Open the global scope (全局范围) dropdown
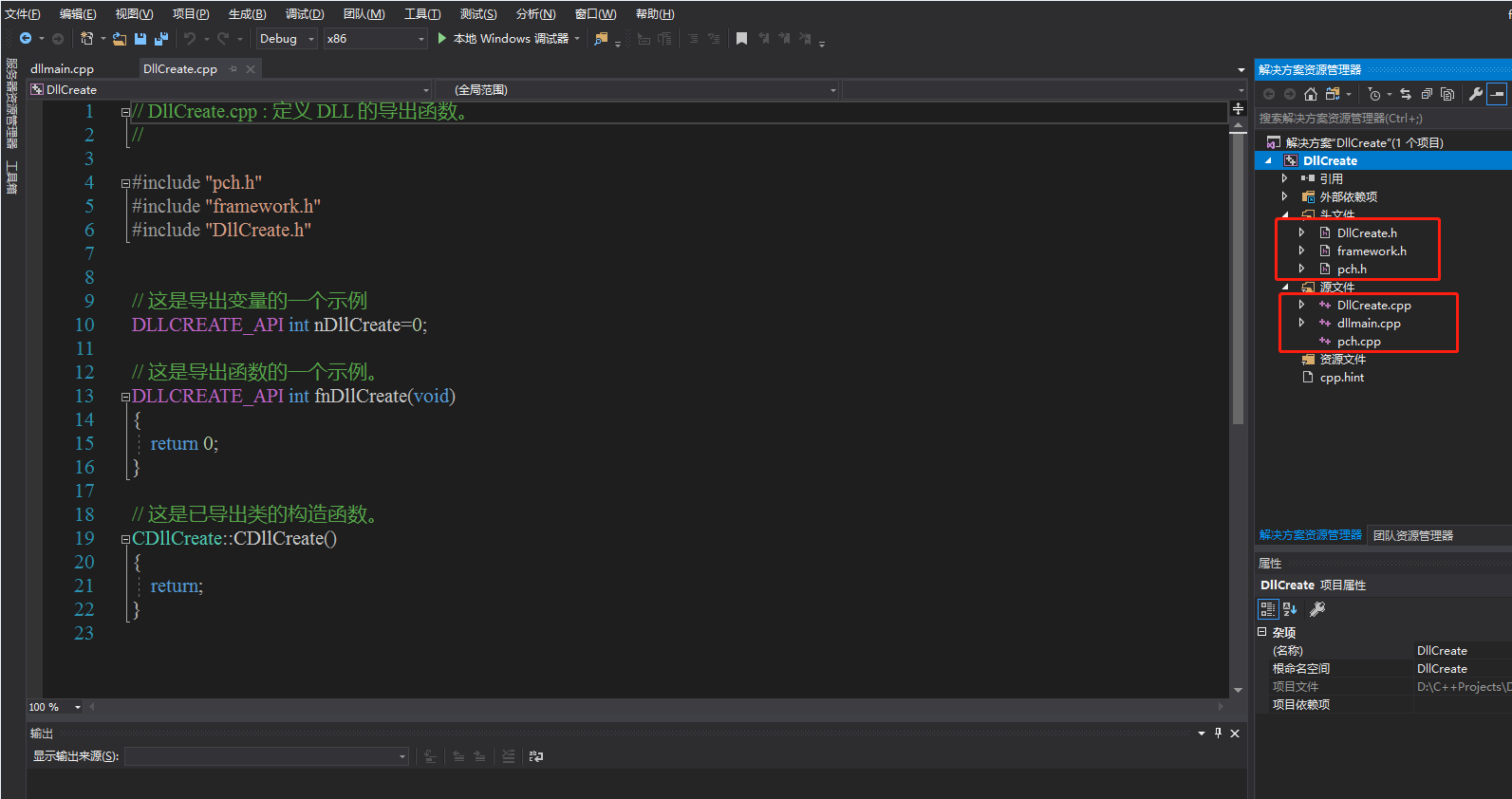This screenshot has height=799, width=1512. coord(638,90)
